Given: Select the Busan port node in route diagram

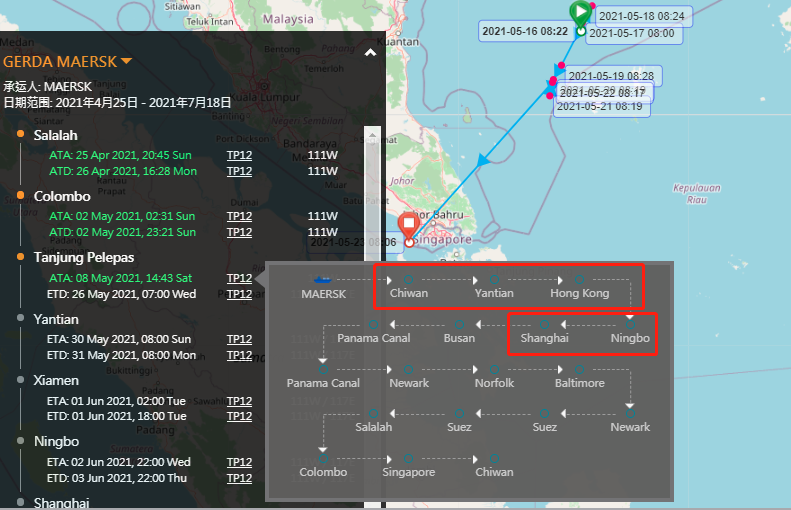Looking at the screenshot, I should point(459,324).
